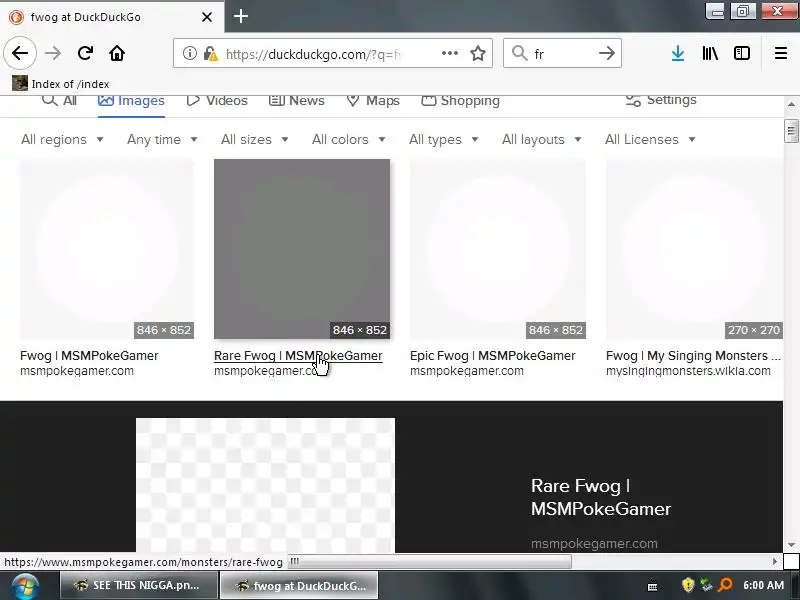Screen dimensions: 800x600
Task: Click the scrollbar up arrow
Action: (x=791, y=104)
